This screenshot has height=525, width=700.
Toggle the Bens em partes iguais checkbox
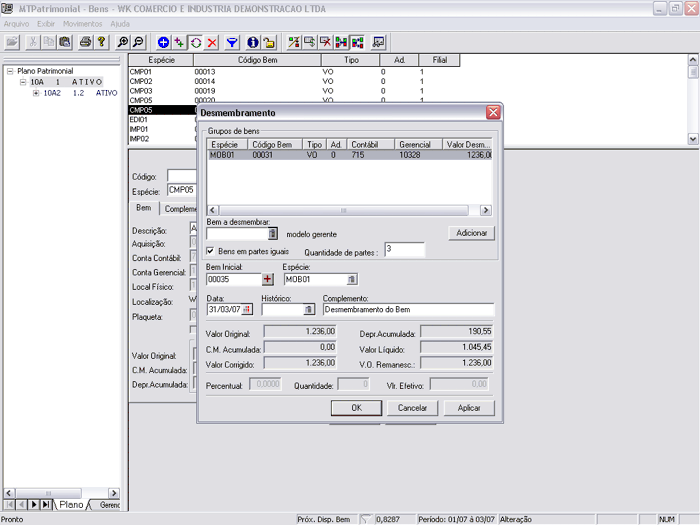pos(210,250)
